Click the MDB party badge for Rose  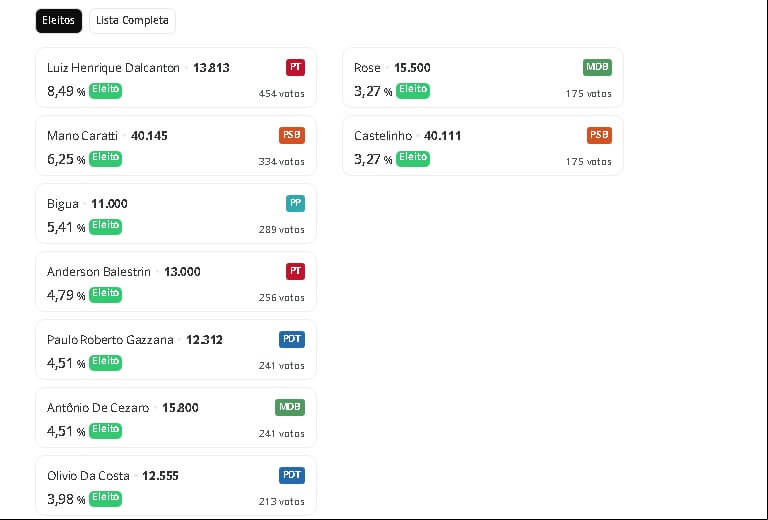[597, 67]
